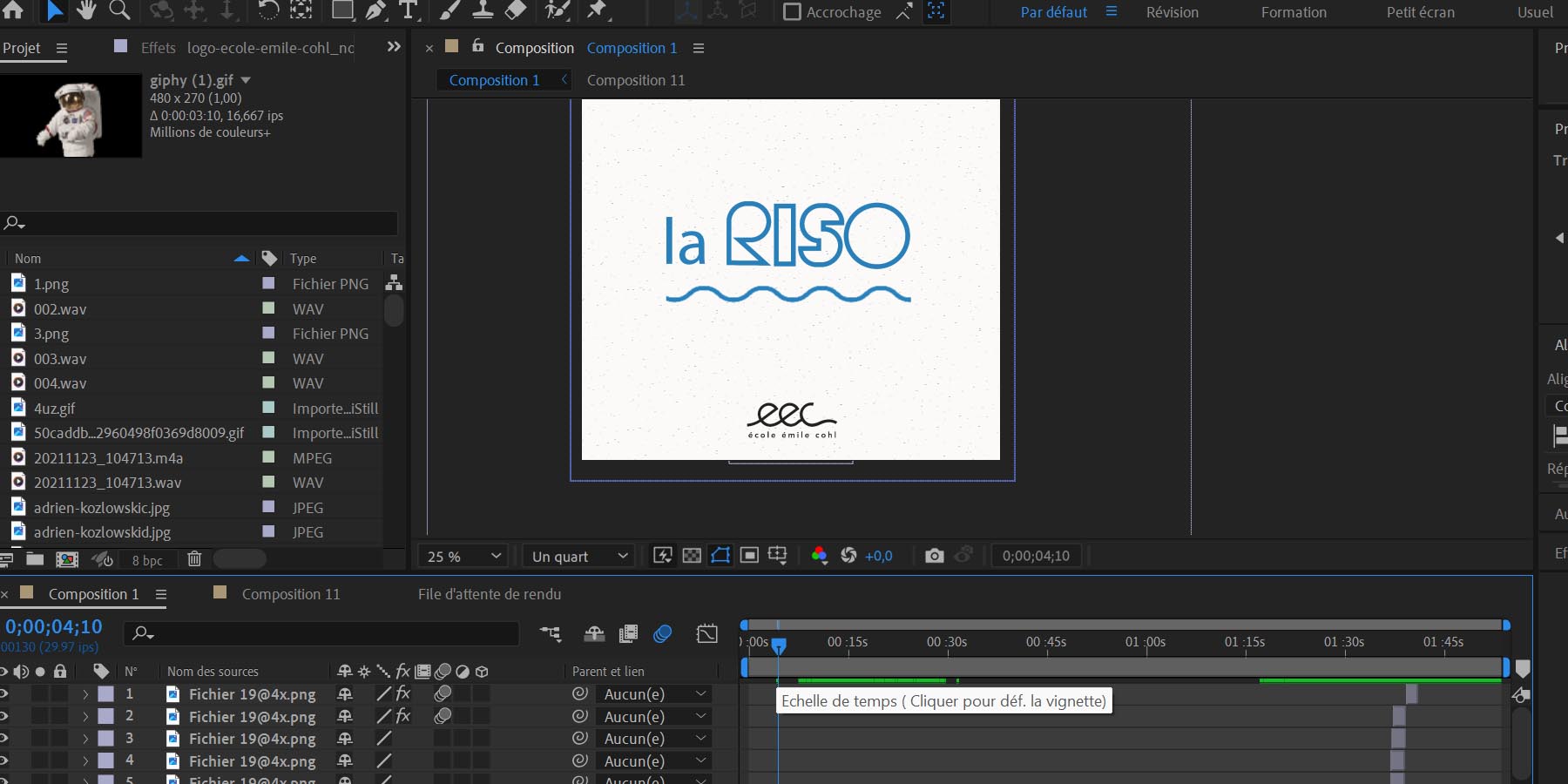Select Composition 11 in viewer breadcrumb
Viewport: 1568px width, 784px height.
pos(636,80)
